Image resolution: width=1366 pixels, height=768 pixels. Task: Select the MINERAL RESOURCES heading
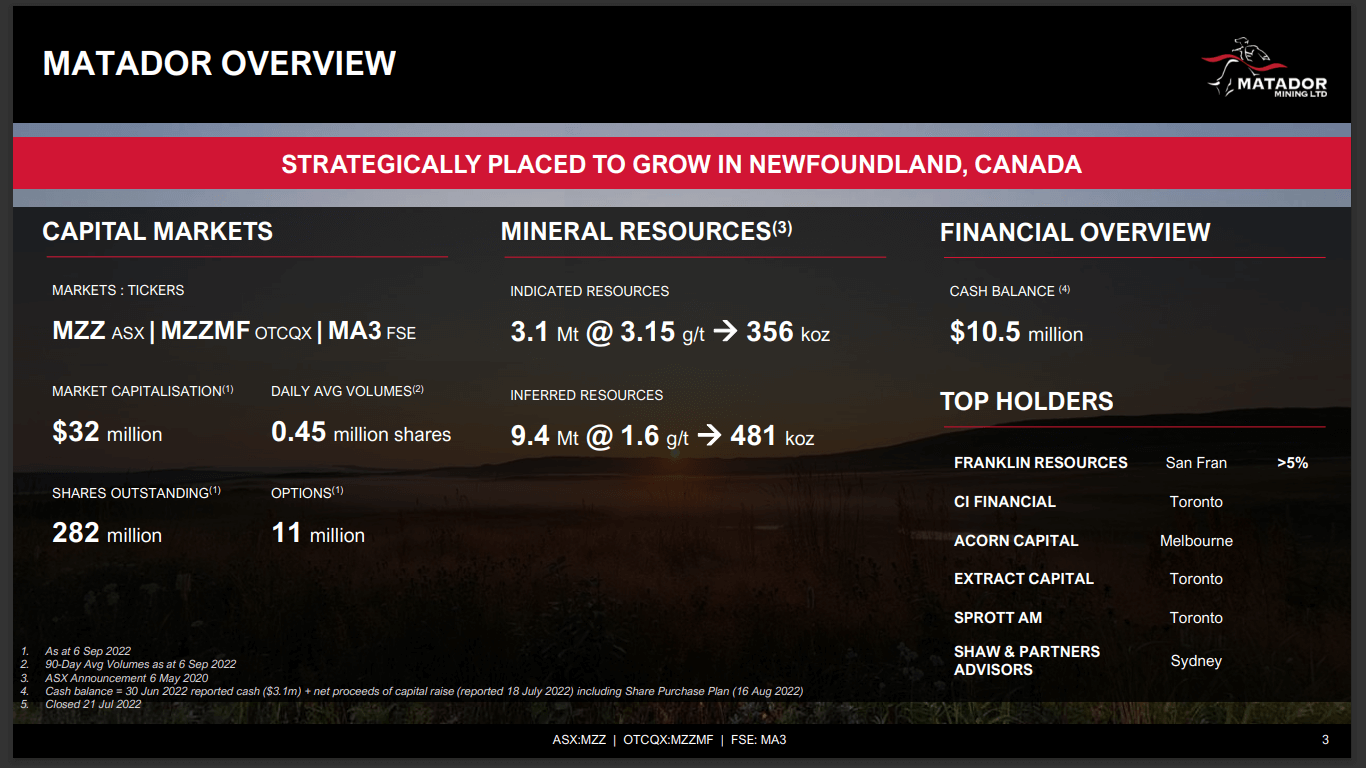click(x=647, y=231)
